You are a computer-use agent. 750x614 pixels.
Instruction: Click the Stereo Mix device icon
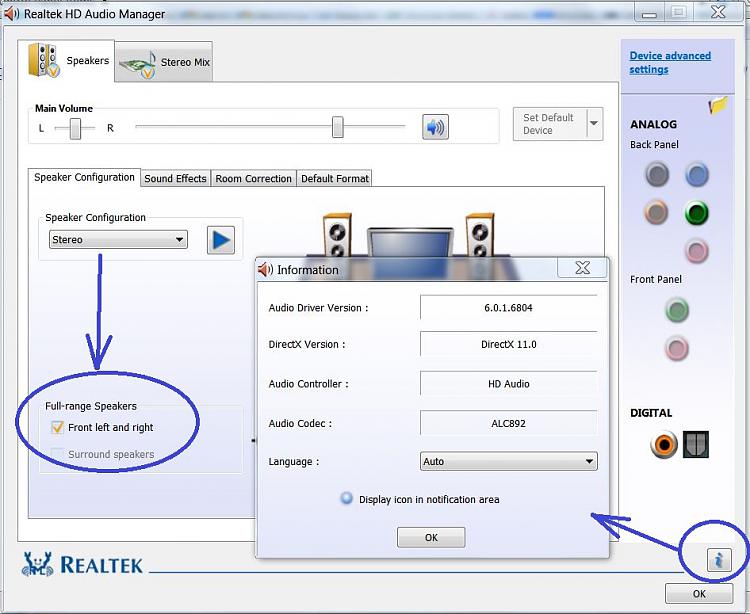(x=138, y=65)
